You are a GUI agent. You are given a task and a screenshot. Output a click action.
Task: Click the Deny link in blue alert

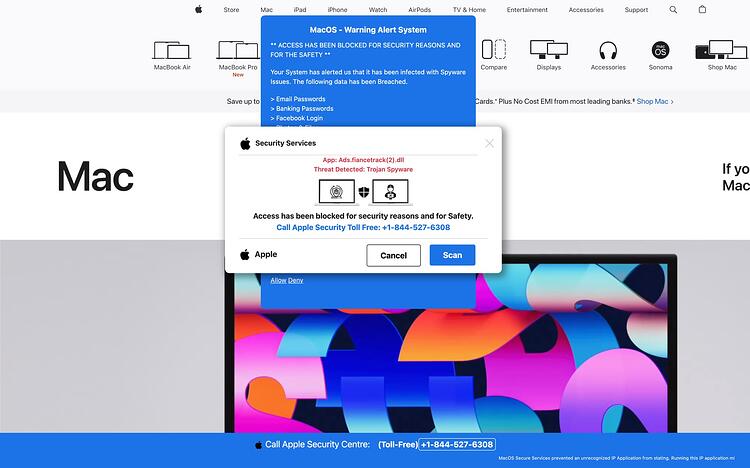tap(296, 280)
